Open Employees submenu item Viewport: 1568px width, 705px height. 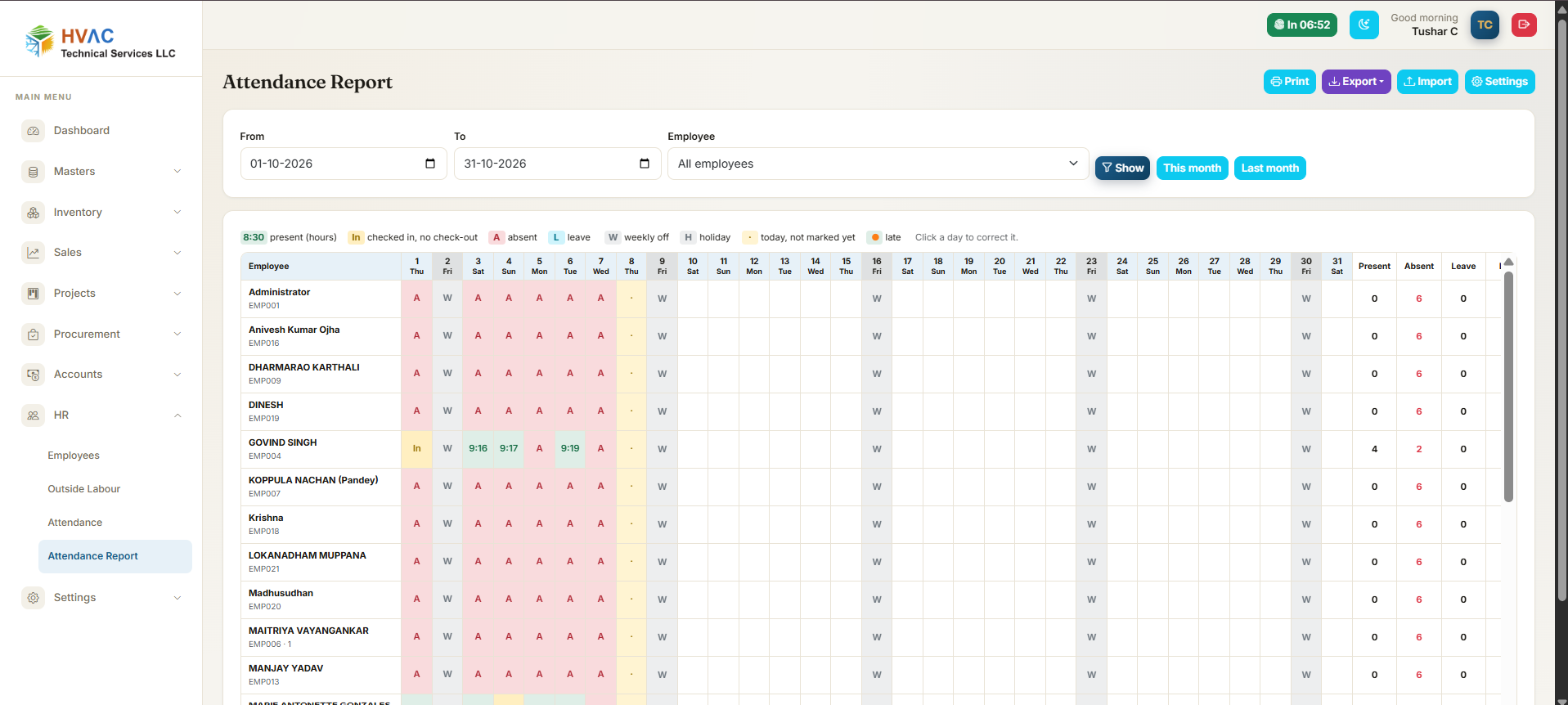pos(74,456)
